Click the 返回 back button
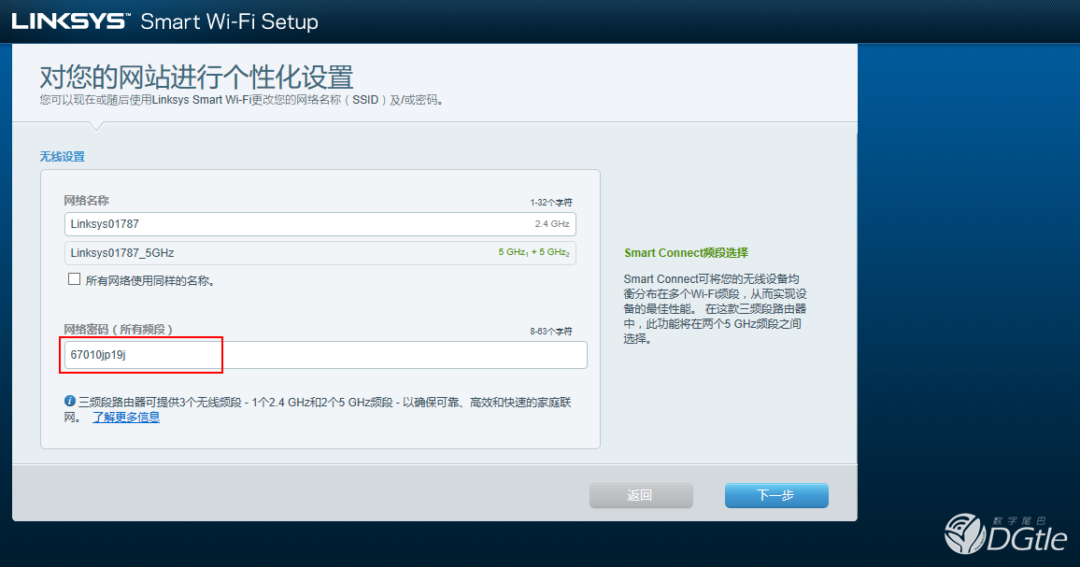1080x567 pixels. pyautogui.click(x=641, y=495)
